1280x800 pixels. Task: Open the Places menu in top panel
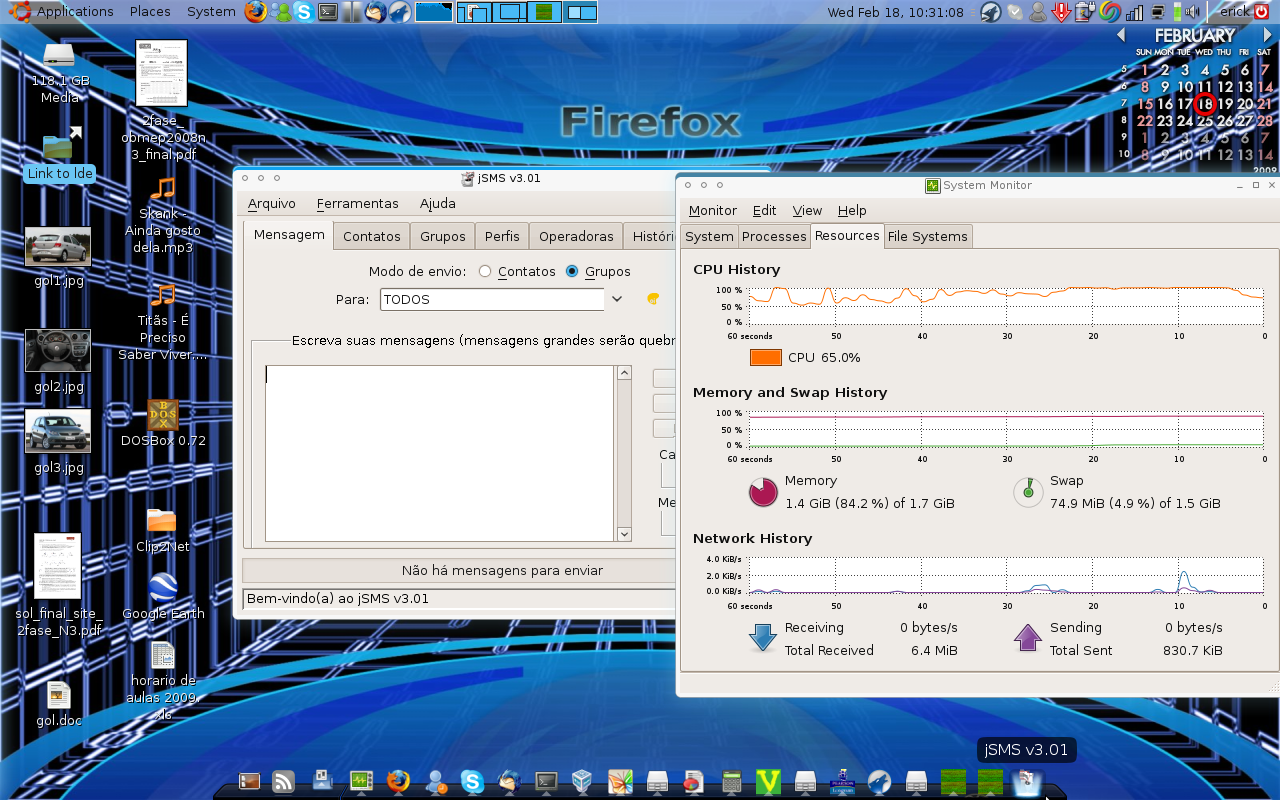tap(150, 12)
